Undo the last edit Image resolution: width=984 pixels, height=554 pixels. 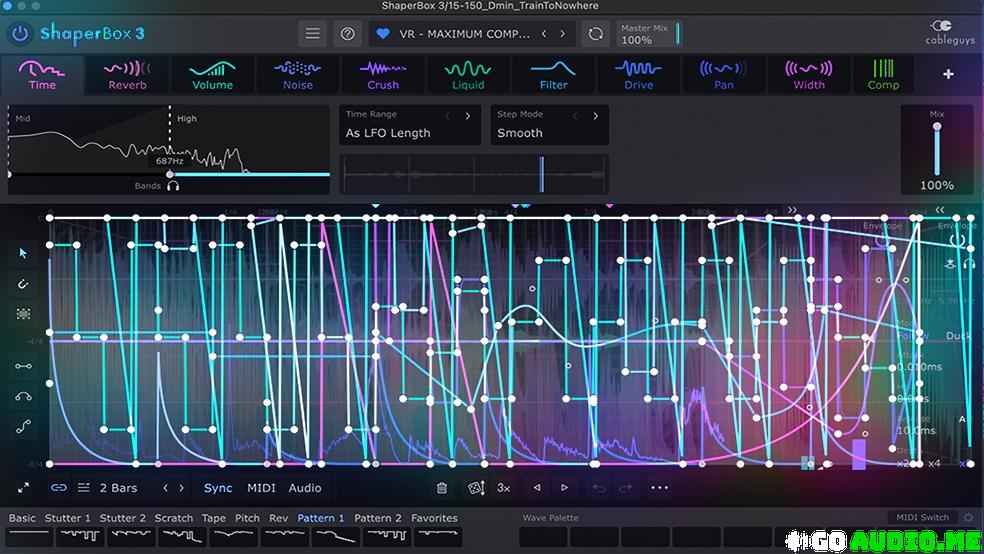599,487
